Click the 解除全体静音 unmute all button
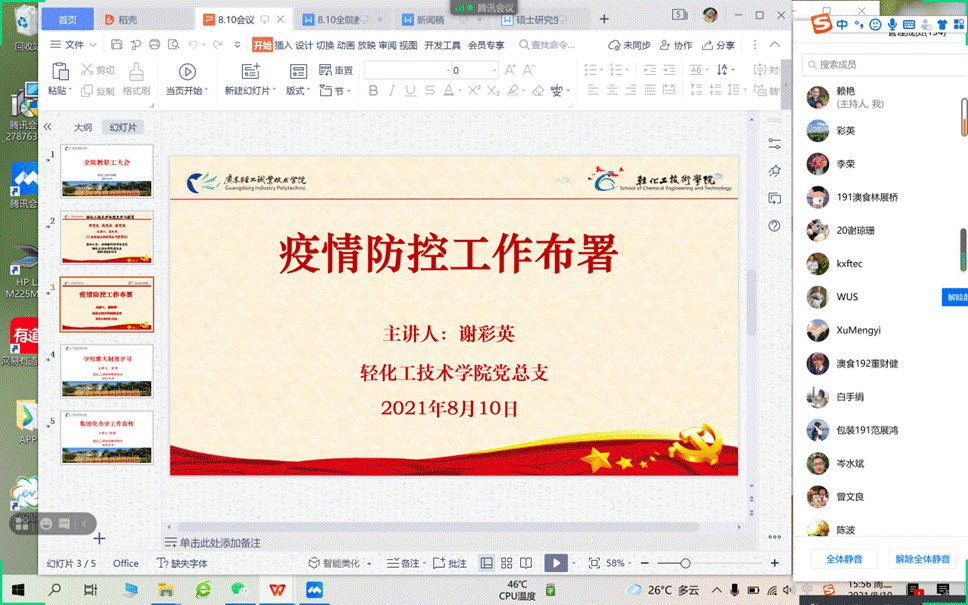 [921, 559]
